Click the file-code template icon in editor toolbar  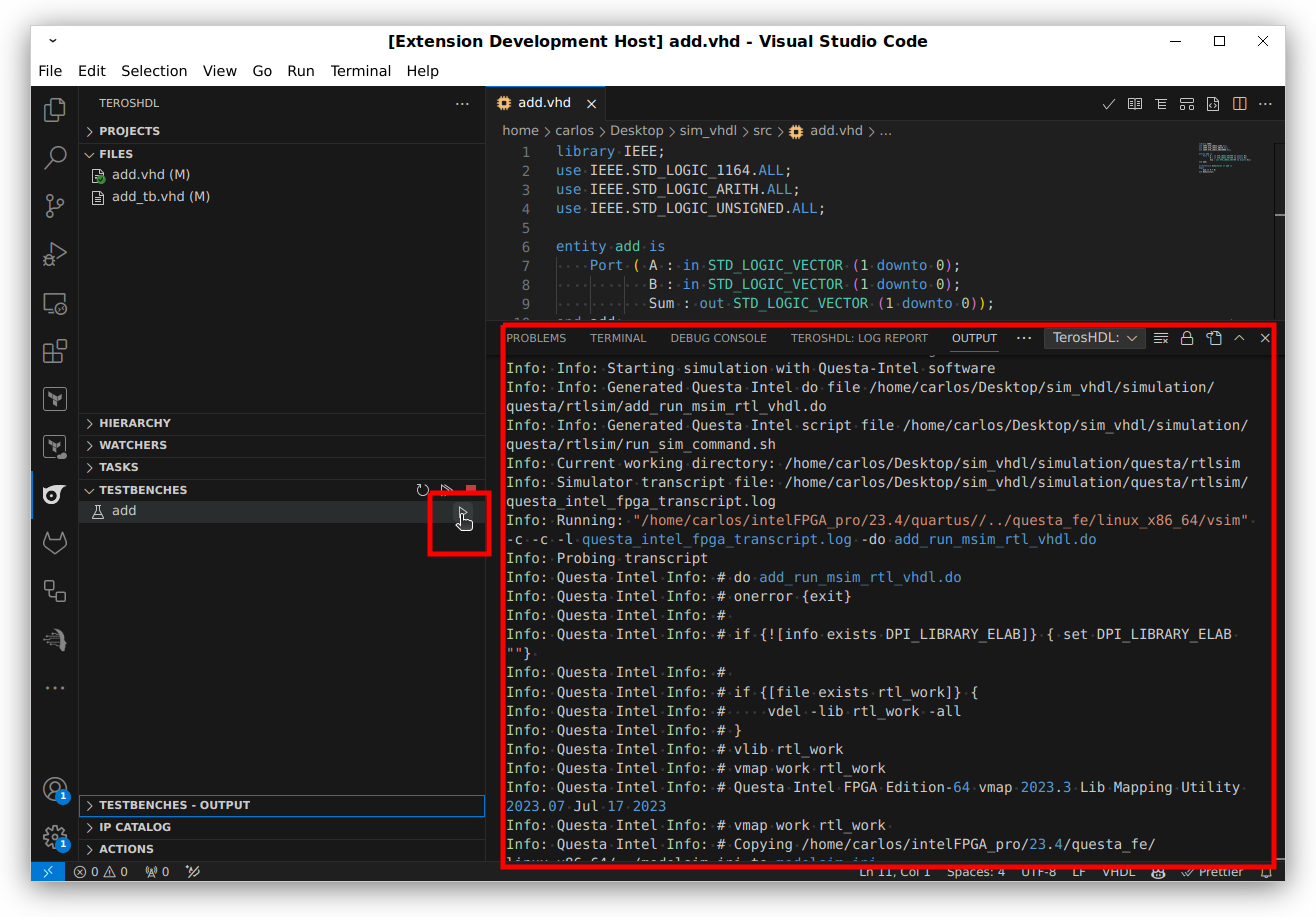click(1213, 103)
